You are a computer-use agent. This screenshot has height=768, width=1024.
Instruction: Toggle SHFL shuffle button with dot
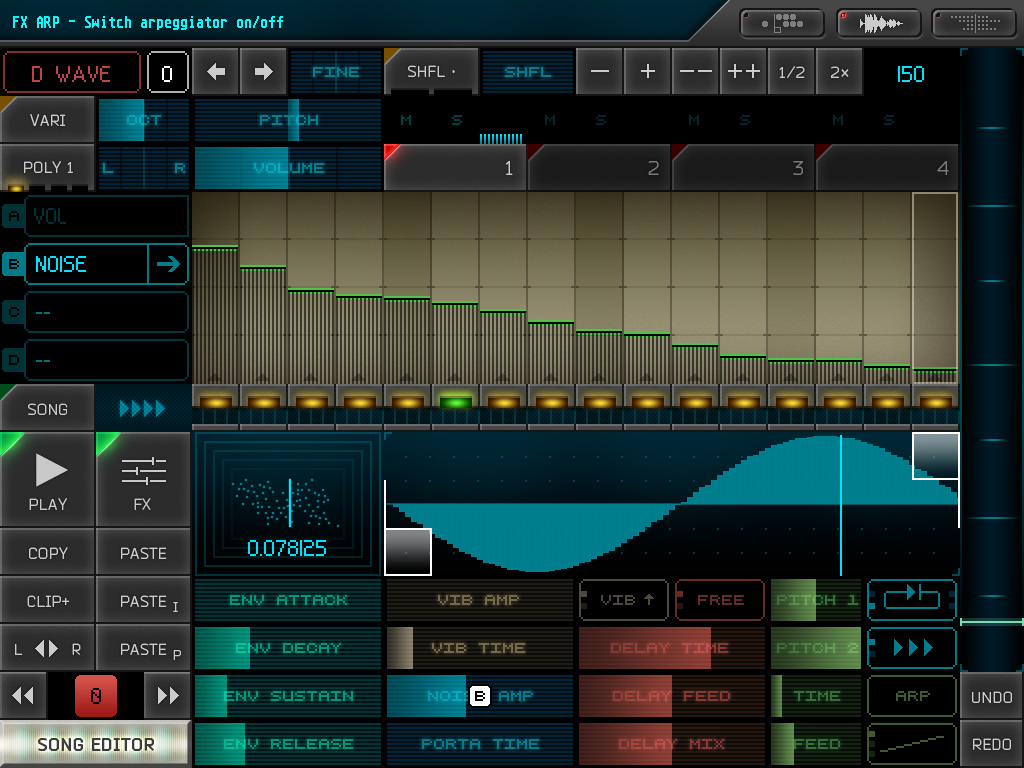pos(431,72)
